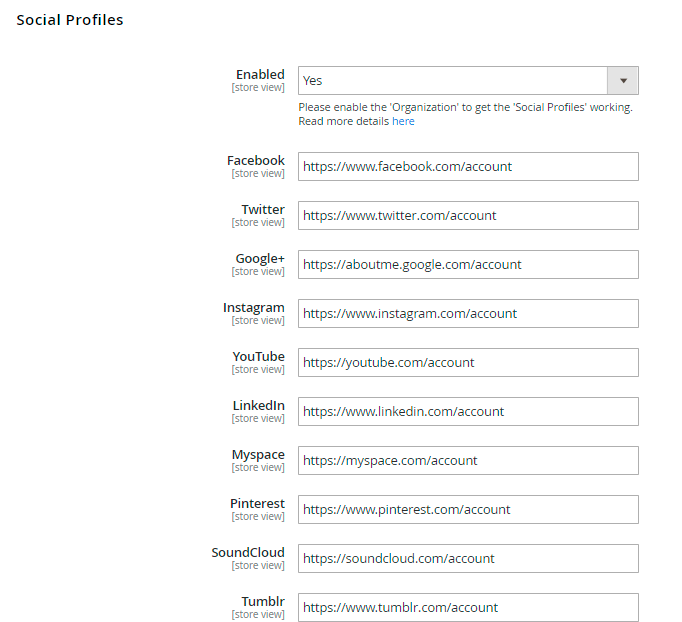
Task: Select the Instagram URL text box
Action: [x=468, y=314]
